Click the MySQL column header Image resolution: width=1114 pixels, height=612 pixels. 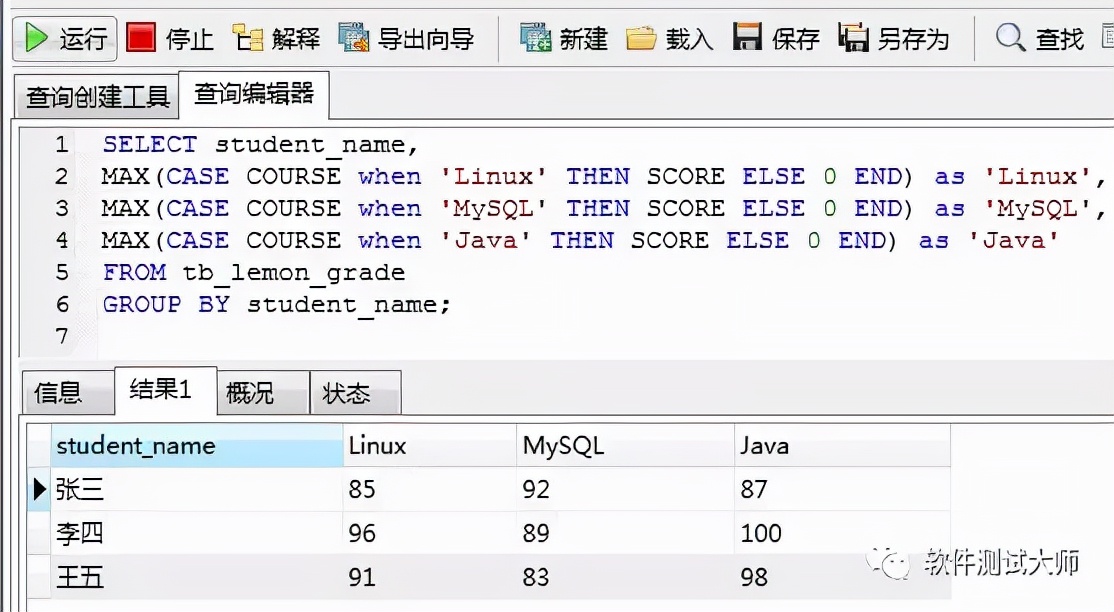tap(563, 446)
